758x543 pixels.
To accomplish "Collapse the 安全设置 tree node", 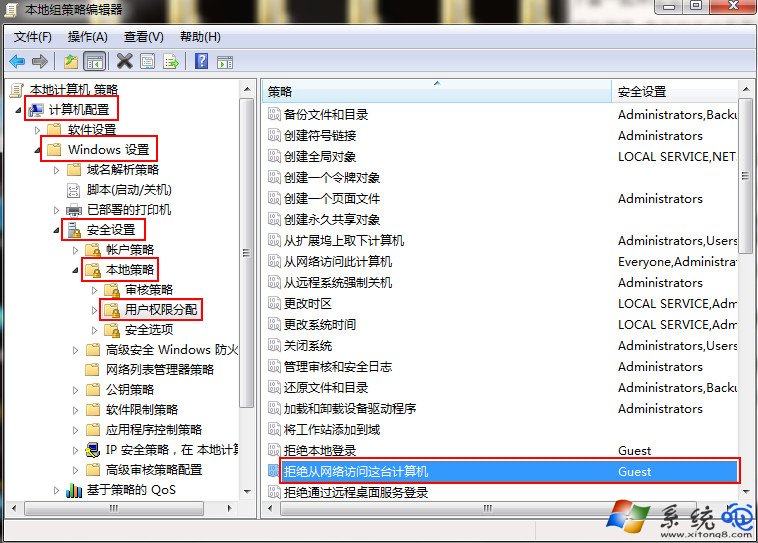I will point(57,231).
